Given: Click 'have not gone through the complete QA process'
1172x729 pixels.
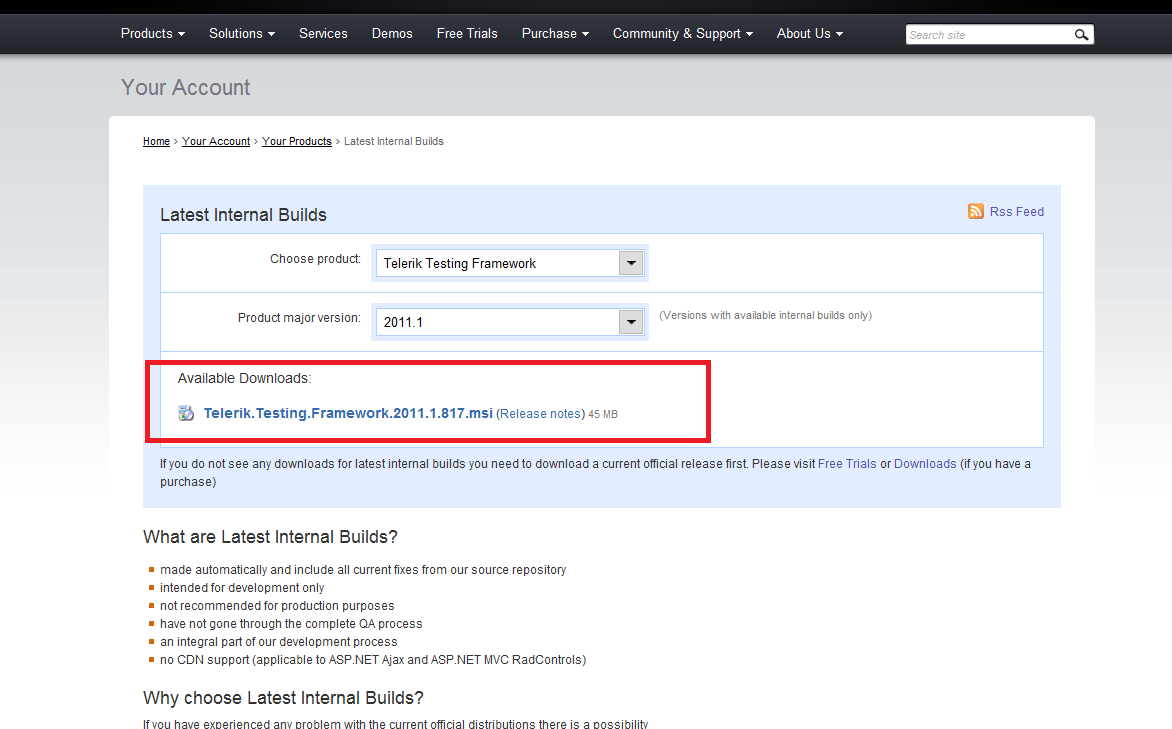Looking at the screenshot, I should (x=291, y=624).
